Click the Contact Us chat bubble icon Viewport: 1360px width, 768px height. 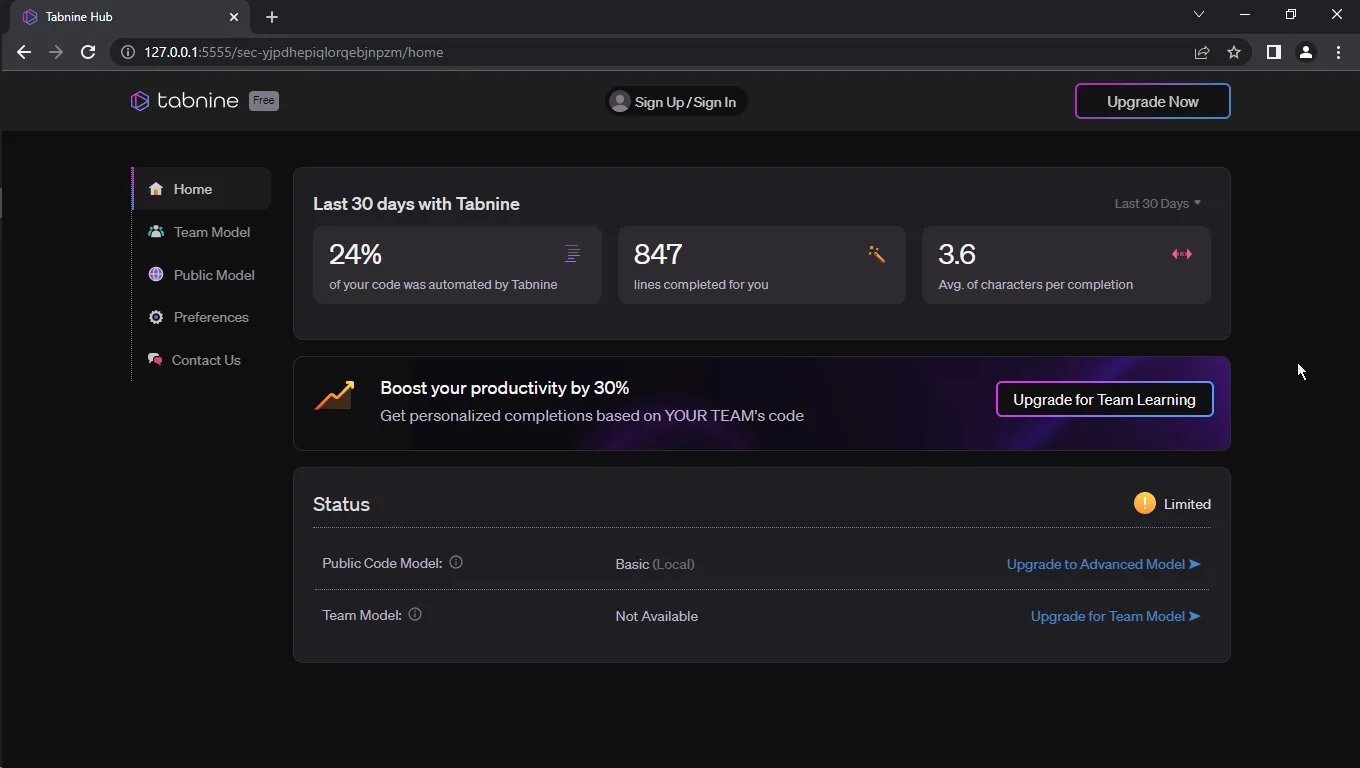coord(155,360)
